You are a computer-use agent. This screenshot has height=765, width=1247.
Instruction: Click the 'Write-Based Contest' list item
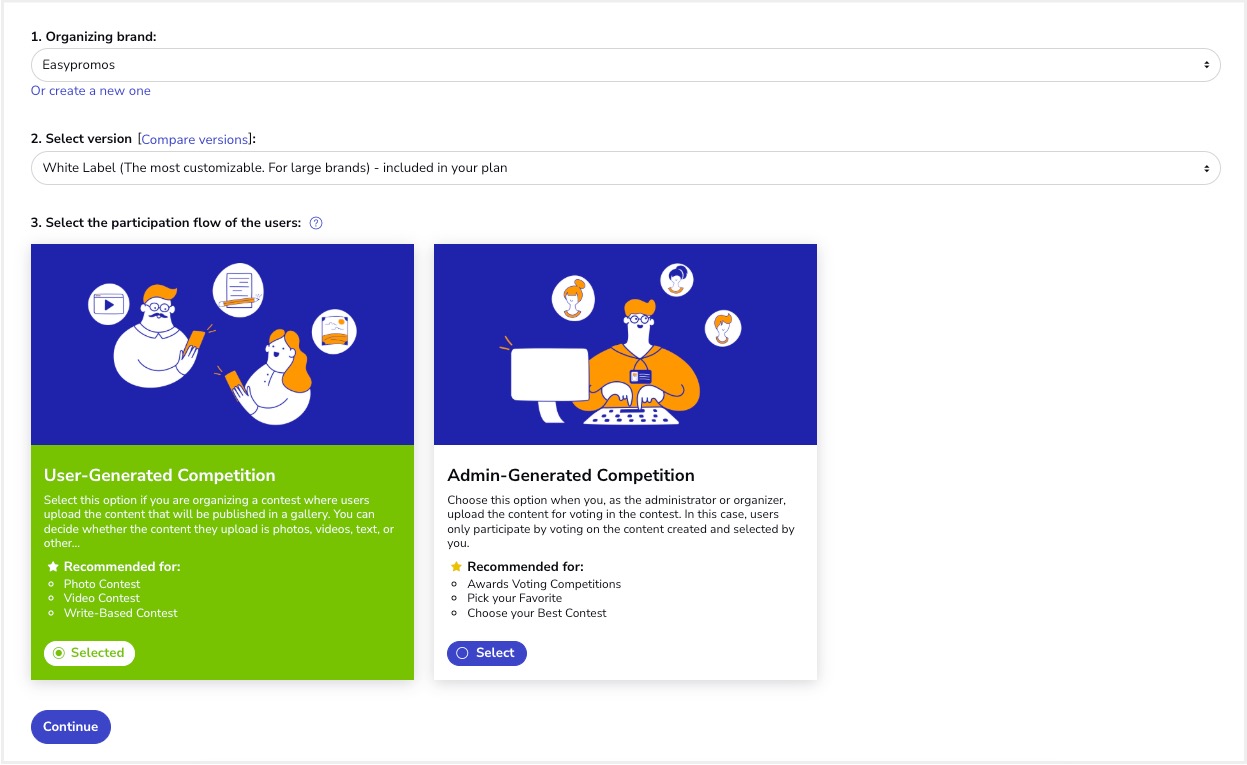121,613
